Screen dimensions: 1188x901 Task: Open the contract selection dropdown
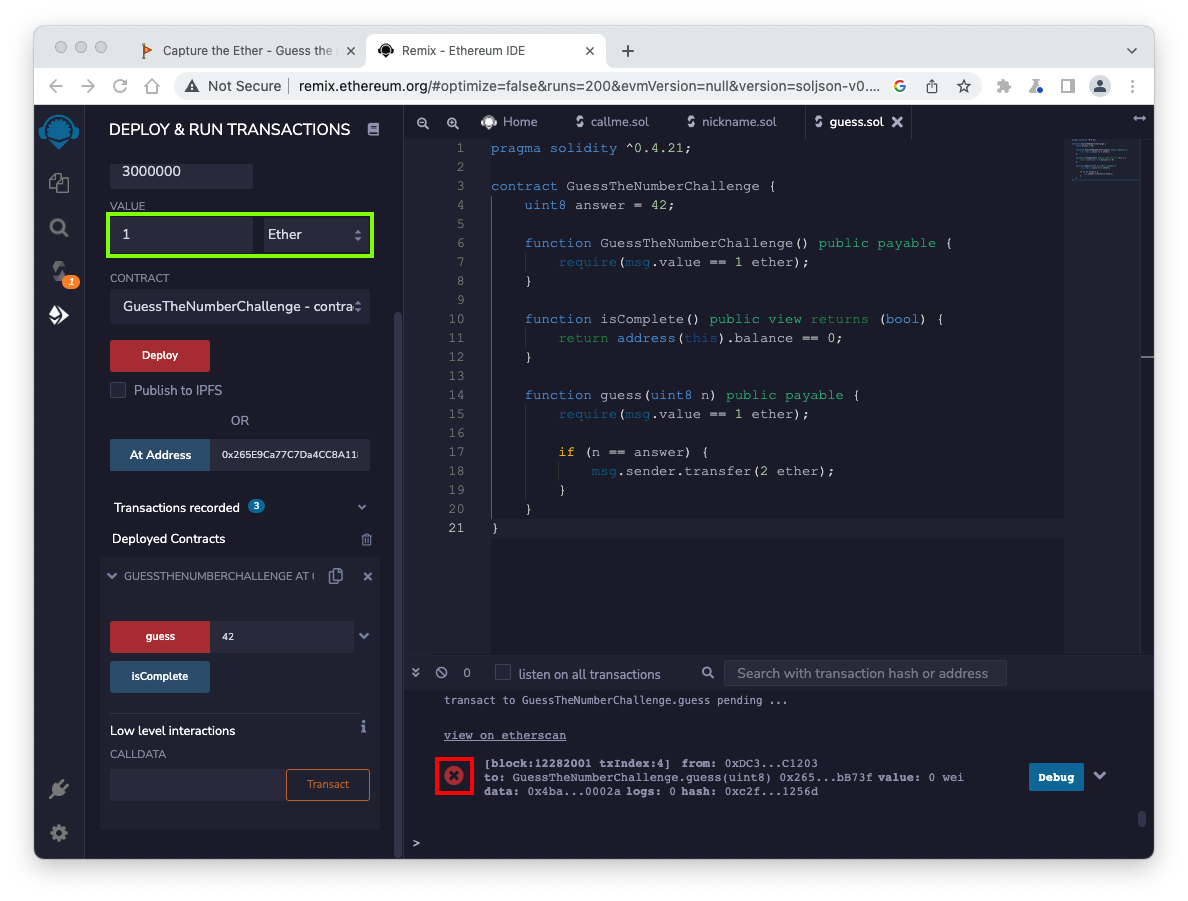(240, 306)
